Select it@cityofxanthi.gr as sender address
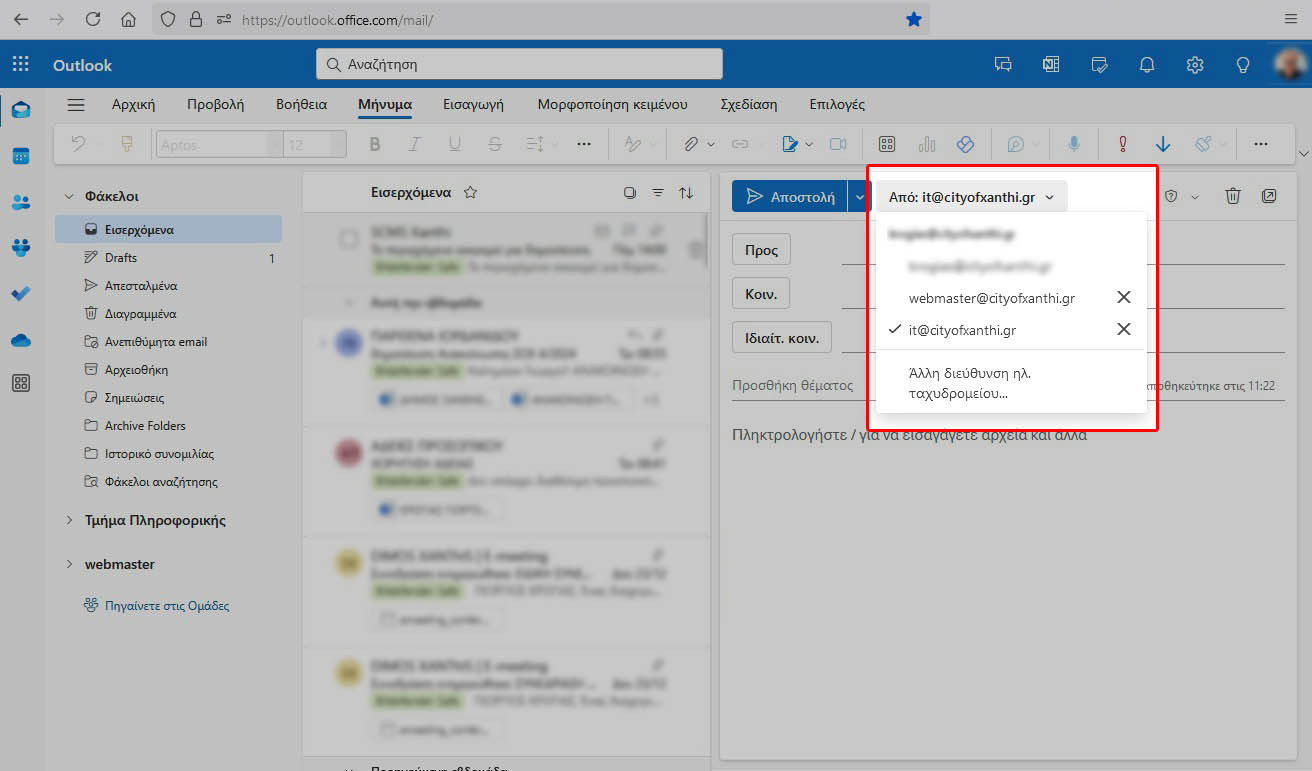The image size is (1312, 771). pyautogui.click(x=962, y=330)
